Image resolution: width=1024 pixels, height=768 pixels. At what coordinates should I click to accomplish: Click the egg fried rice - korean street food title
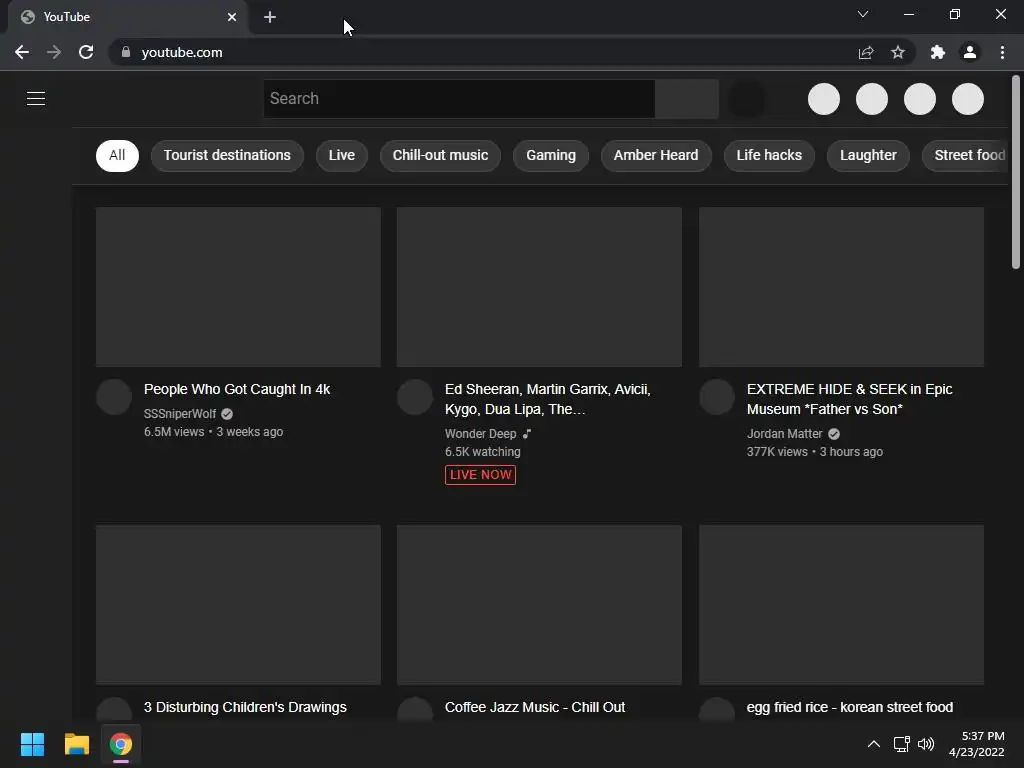click(850, 707)
